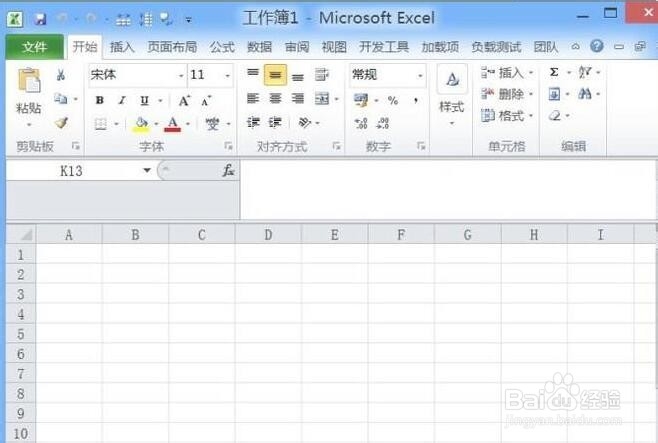
Task: Switch to the 公式 tab
Action: pos(222,47)
